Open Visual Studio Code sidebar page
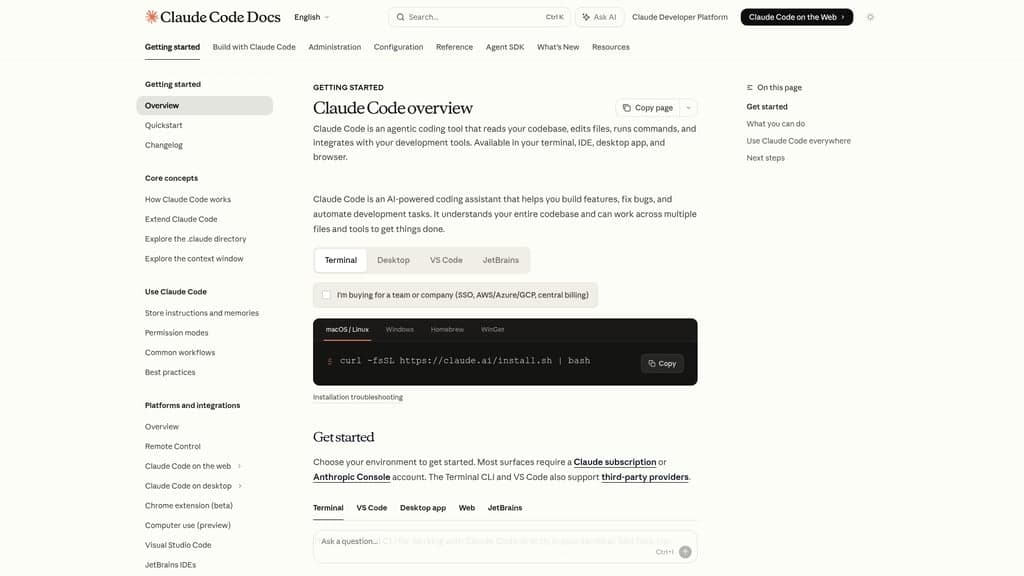Screen dimensions: 1024x576 pyautogui.click(x=178, y=545)
